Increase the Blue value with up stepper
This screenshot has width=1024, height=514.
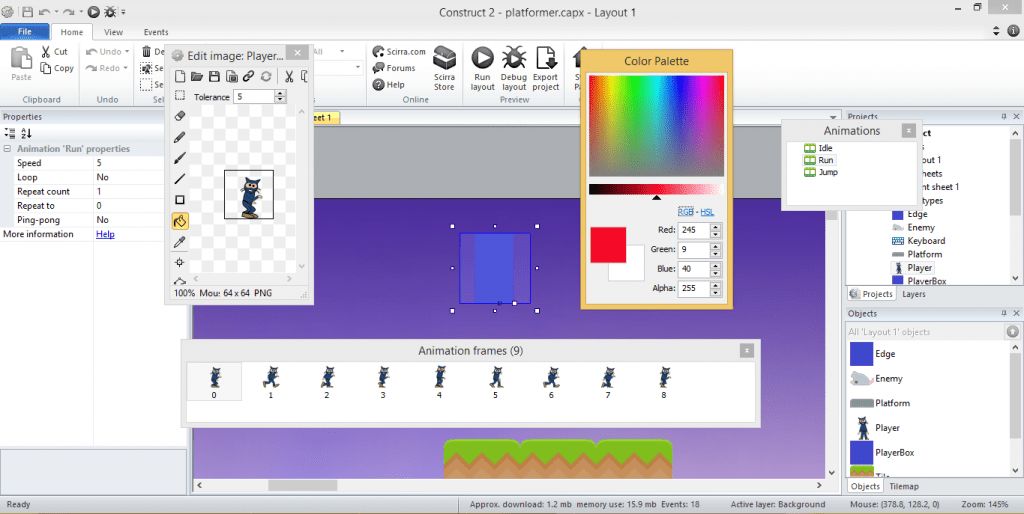[716, 265]
